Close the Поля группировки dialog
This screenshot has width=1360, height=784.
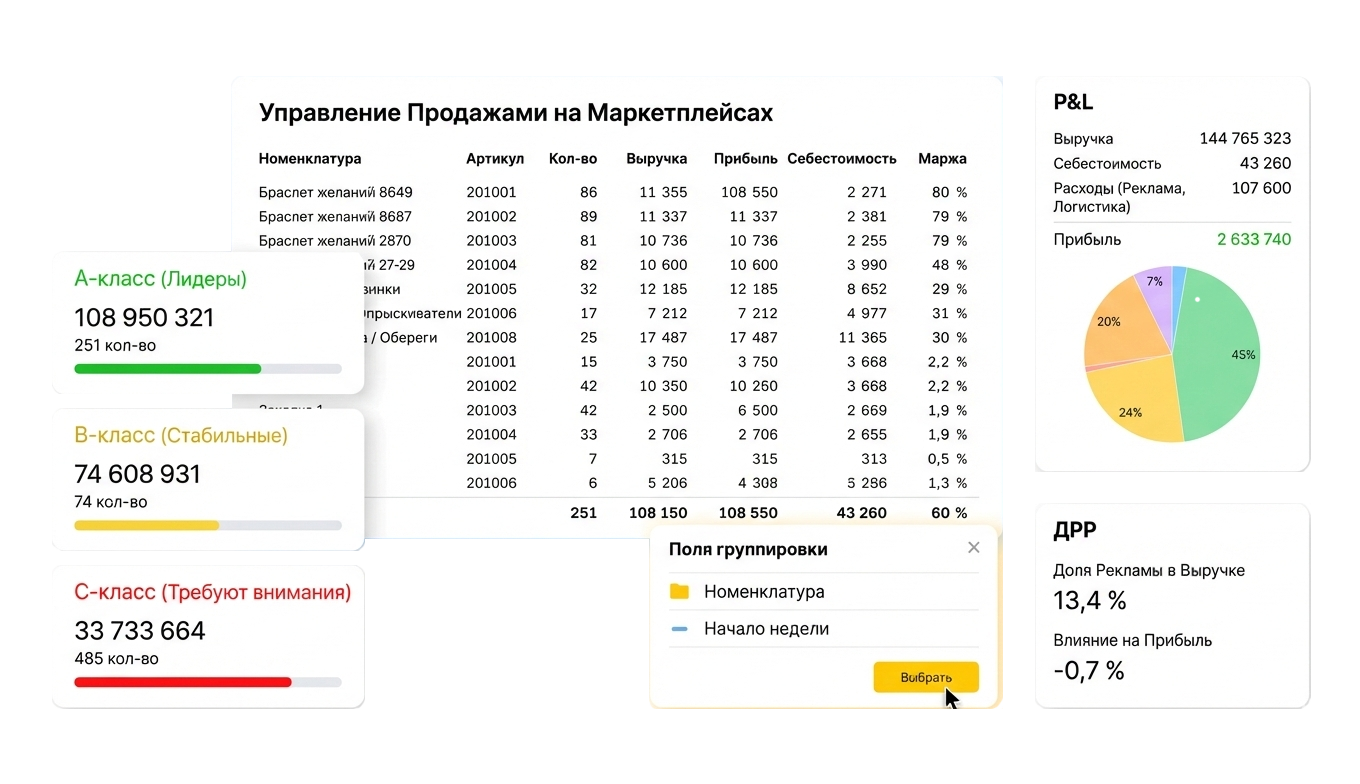973,548
